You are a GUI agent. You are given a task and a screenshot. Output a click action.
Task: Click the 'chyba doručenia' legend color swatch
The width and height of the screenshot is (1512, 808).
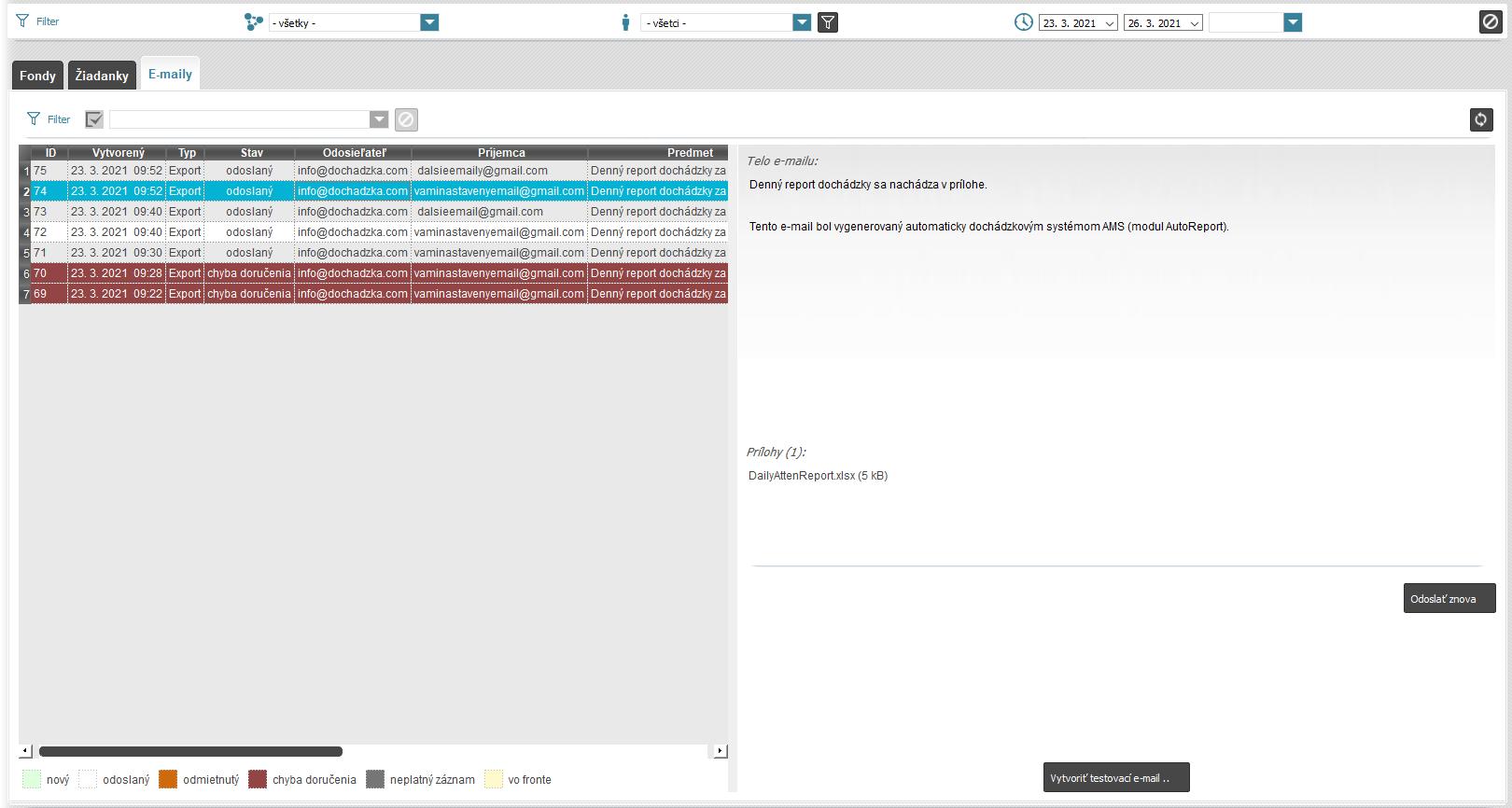tap(258, 780)
